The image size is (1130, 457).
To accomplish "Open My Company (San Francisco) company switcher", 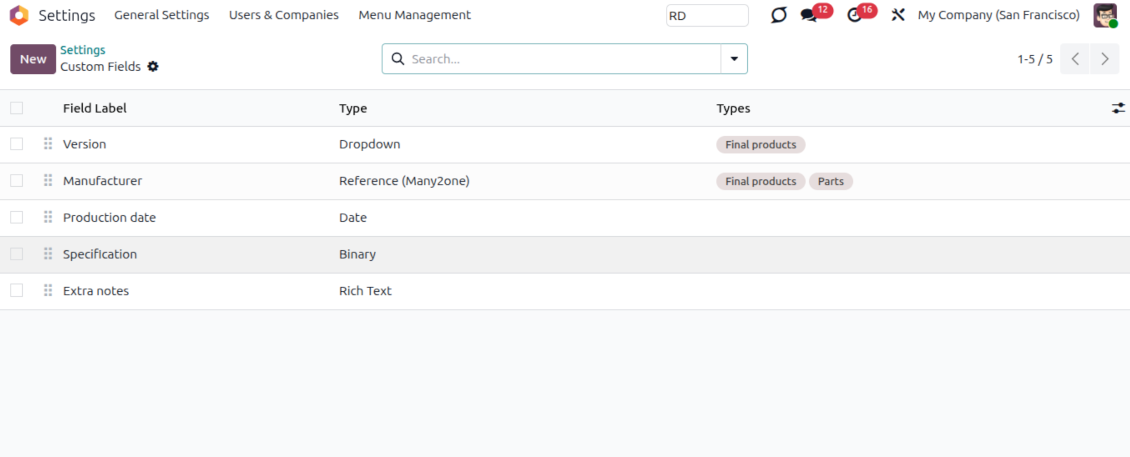I will click(998, 16).
